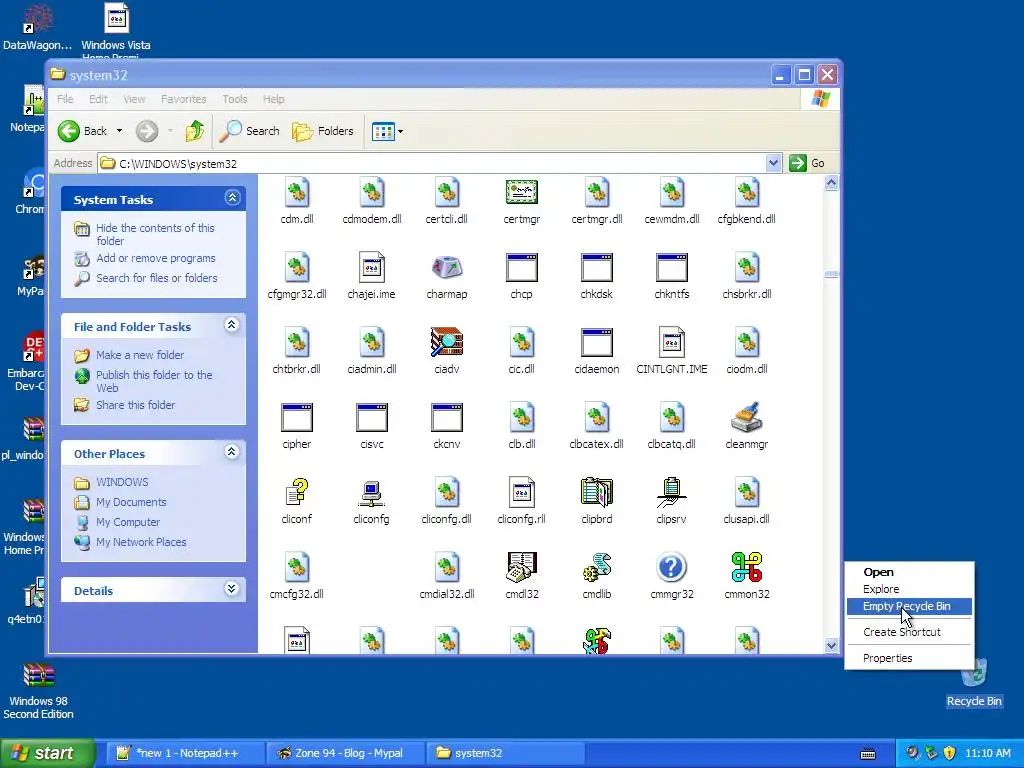
Task: Open the charmap character map file
Action: [447, 268]
